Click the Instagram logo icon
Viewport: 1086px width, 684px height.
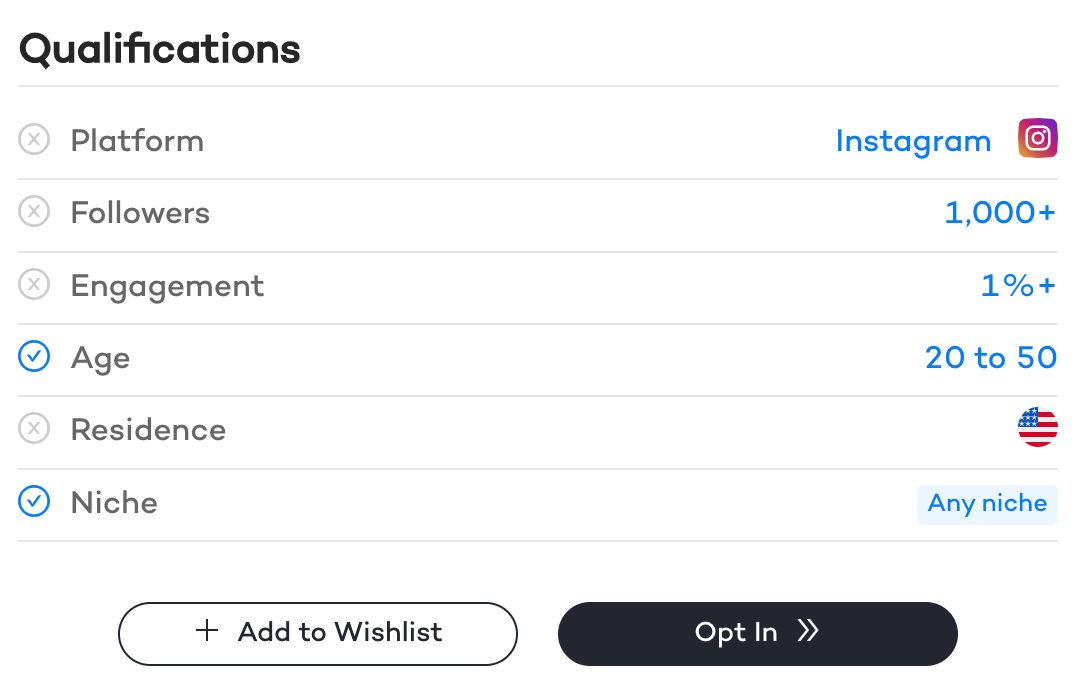pyautogui.click(x=1037, y=139)
